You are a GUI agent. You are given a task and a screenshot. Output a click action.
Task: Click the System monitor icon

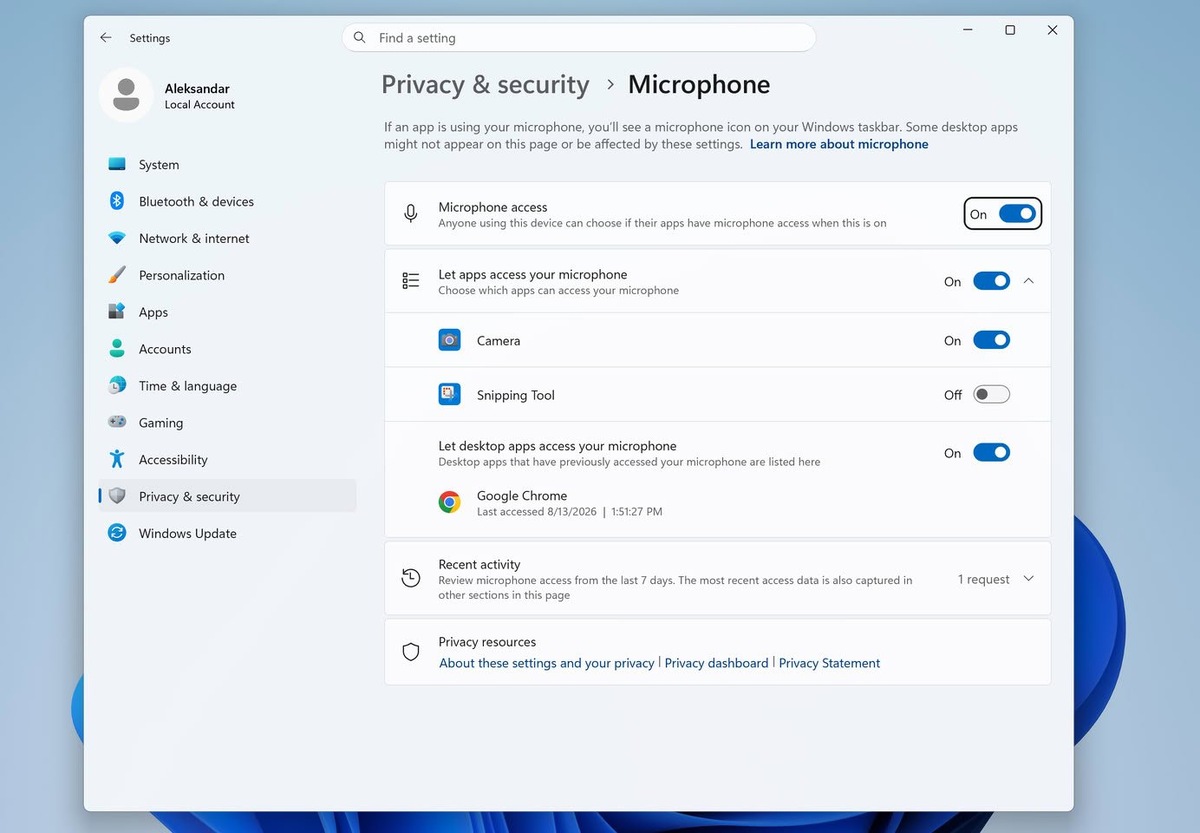(117, 165)
